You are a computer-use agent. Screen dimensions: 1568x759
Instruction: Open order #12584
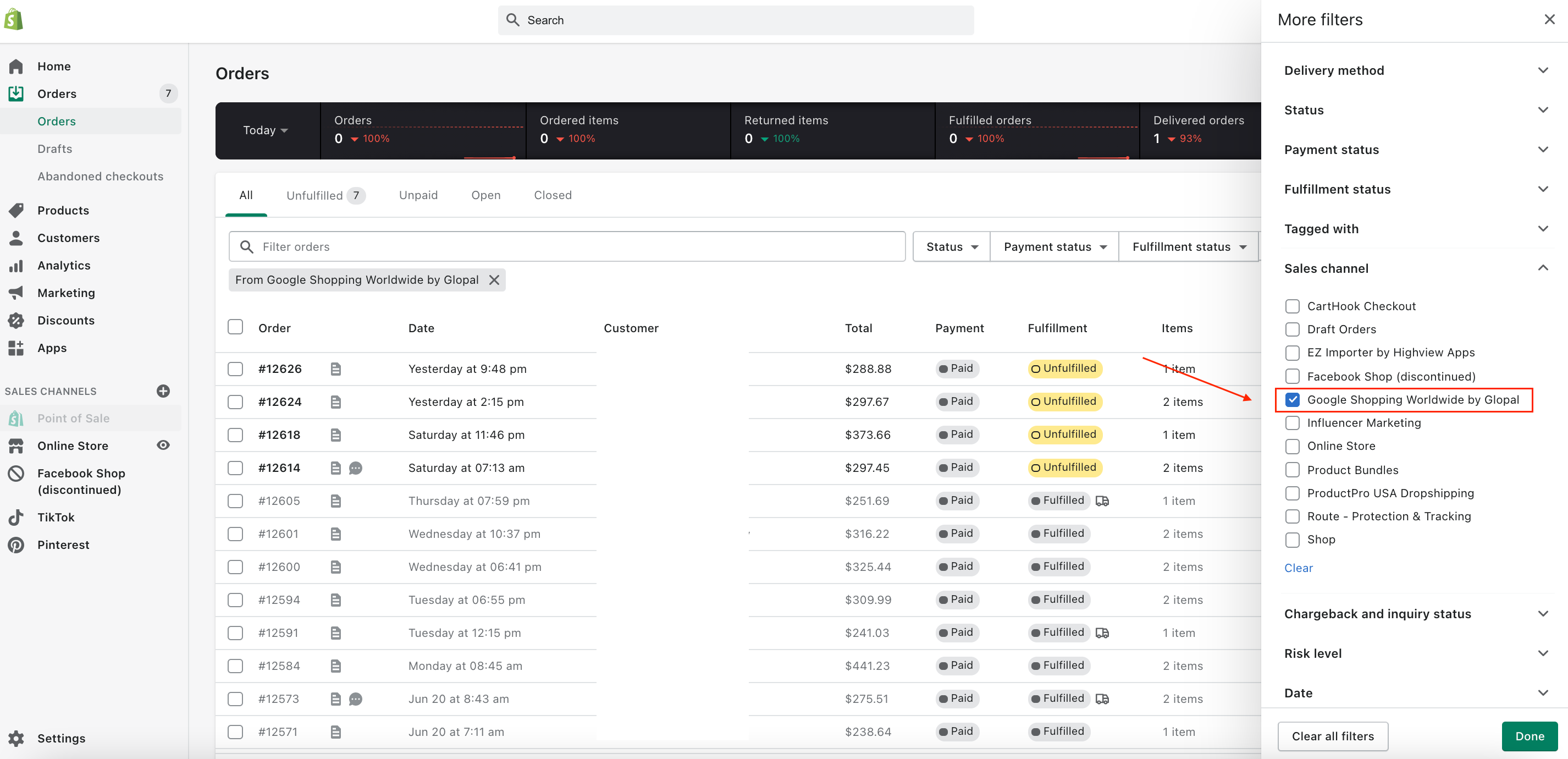click(x=279, y=666)
